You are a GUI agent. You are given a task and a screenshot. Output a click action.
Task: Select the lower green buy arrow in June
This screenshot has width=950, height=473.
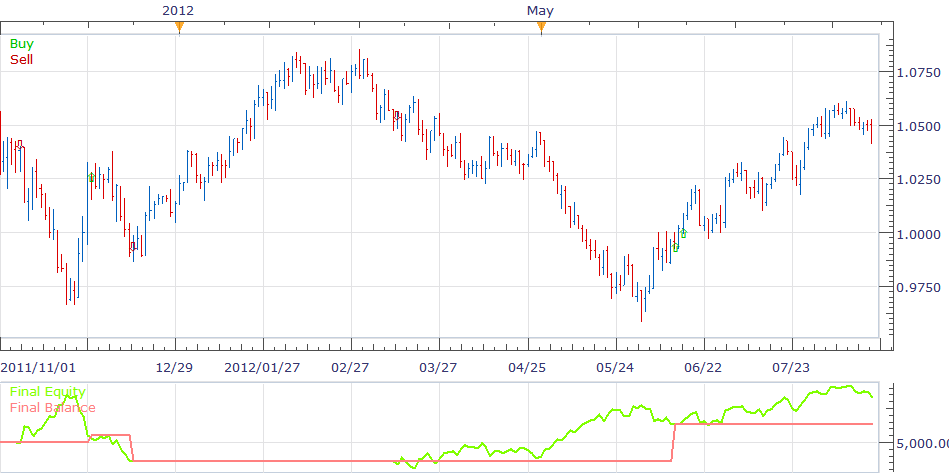point(676,246)
